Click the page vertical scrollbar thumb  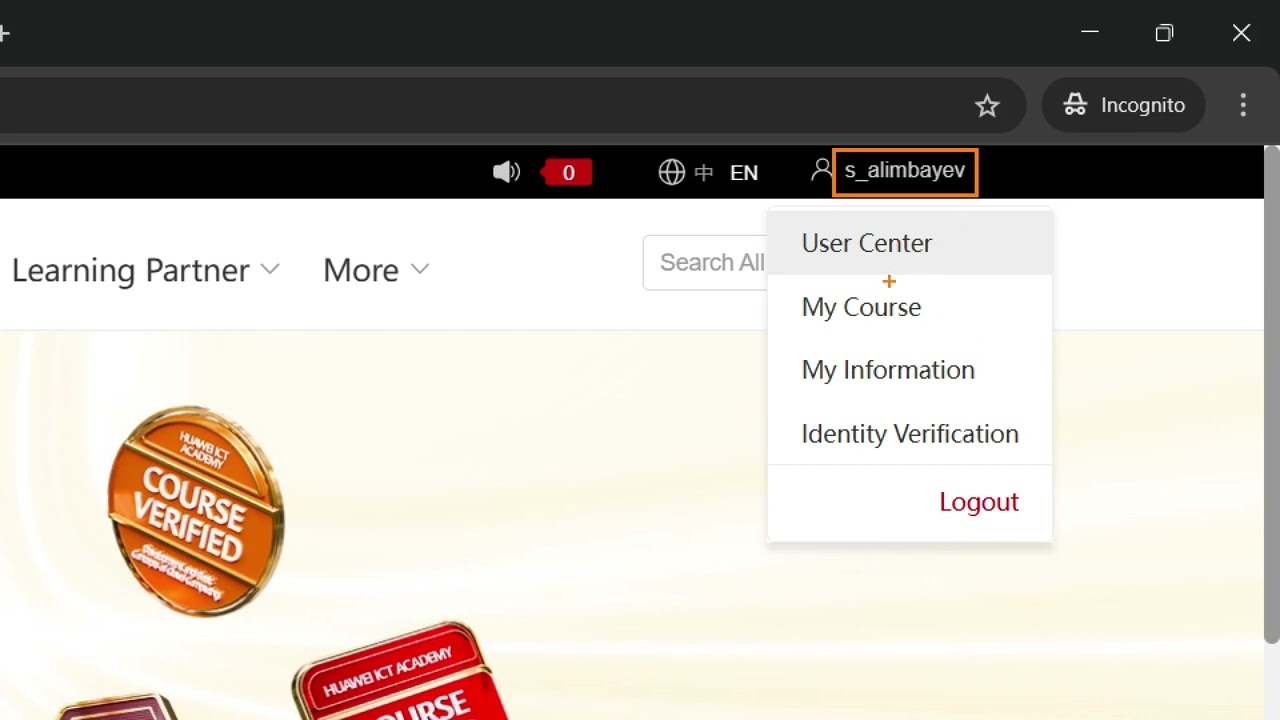1271,395
